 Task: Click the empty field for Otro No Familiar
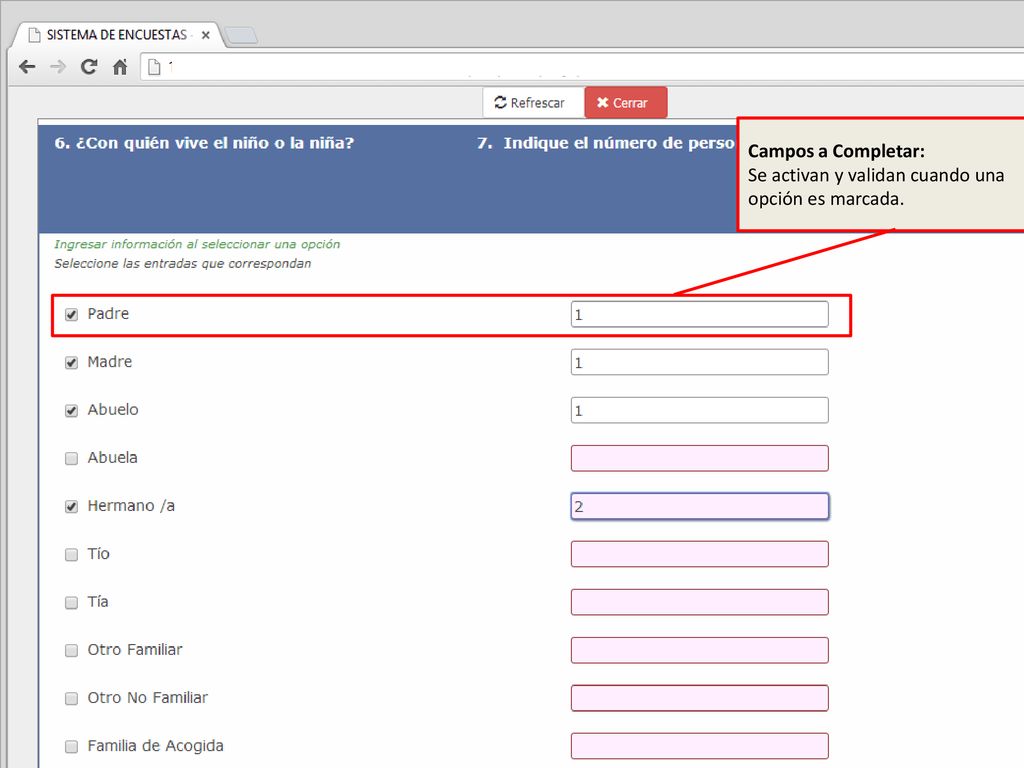coord(699,698)
